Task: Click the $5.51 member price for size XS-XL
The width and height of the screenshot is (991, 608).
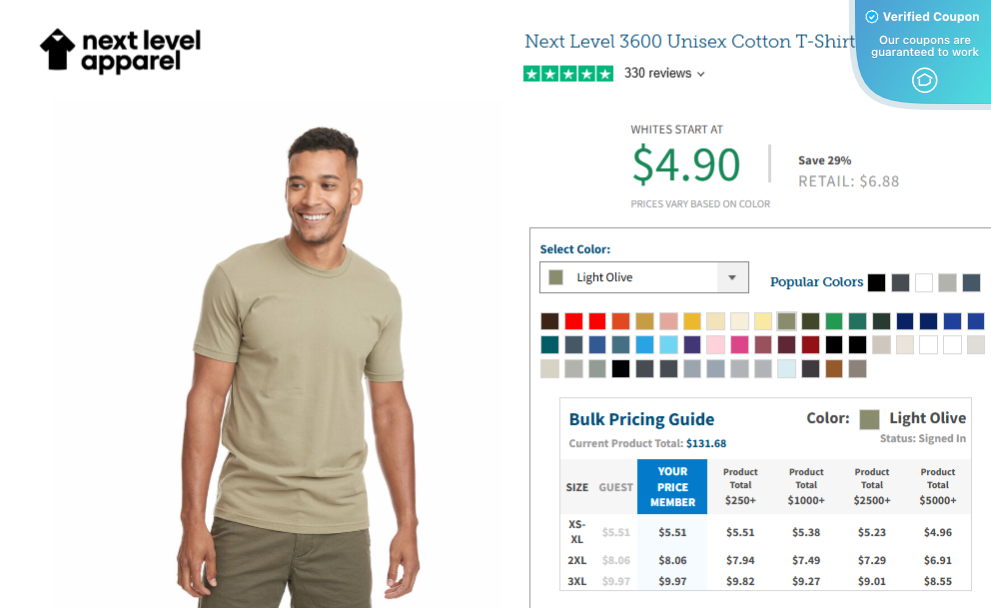Action: [x=671, y=532]
